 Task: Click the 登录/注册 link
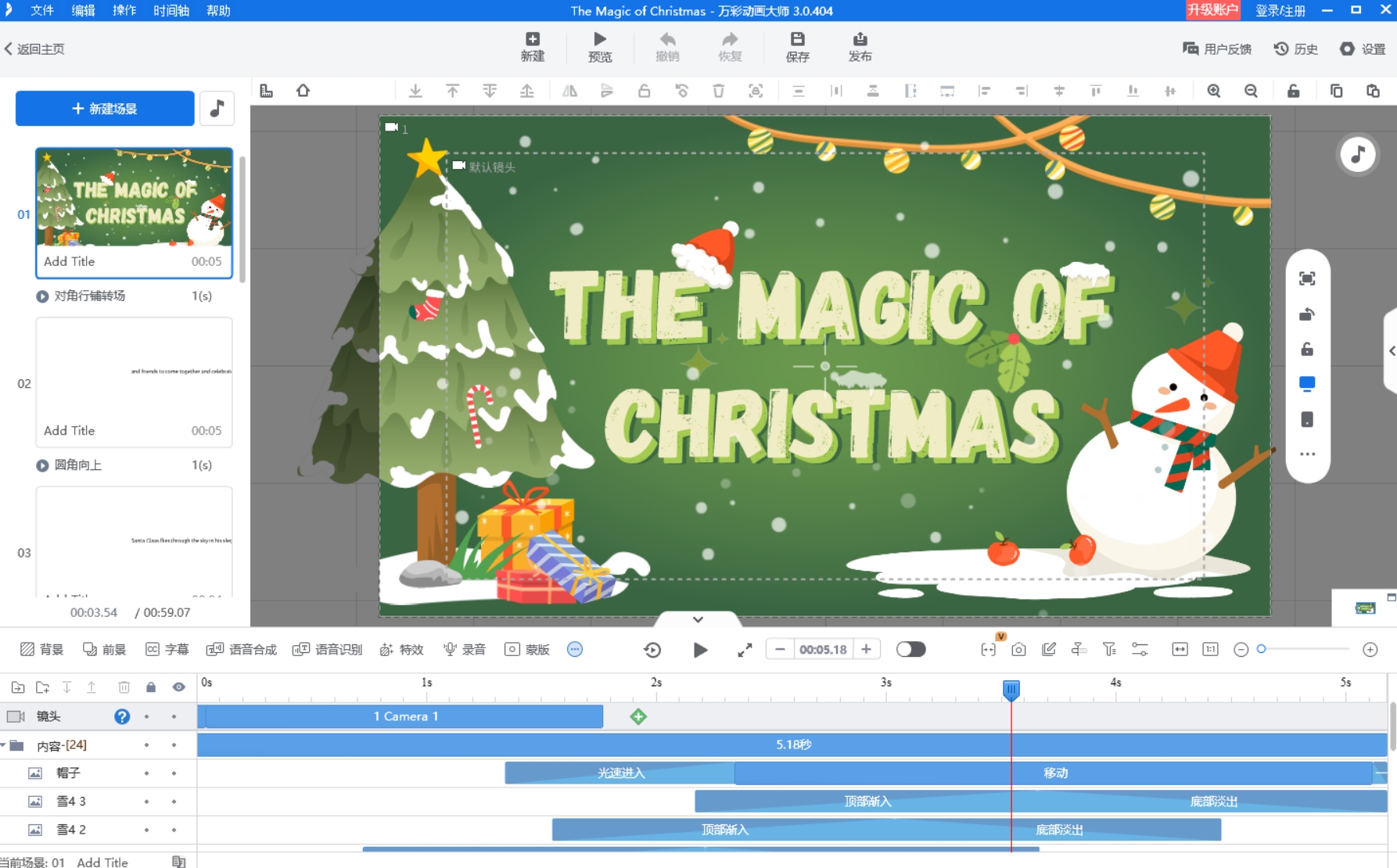(1280, 10)
